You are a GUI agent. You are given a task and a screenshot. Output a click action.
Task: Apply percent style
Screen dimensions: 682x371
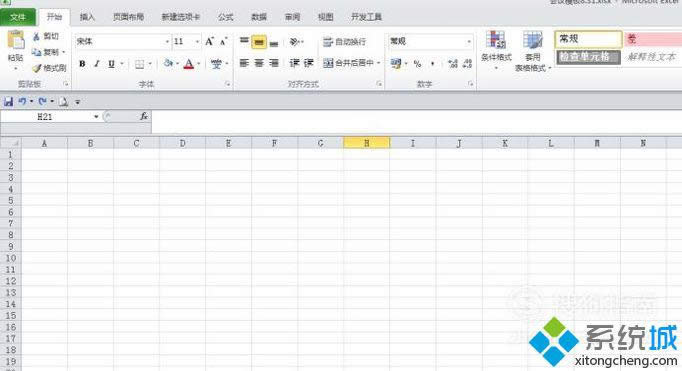pyautogui.click(x=418, y=64)
